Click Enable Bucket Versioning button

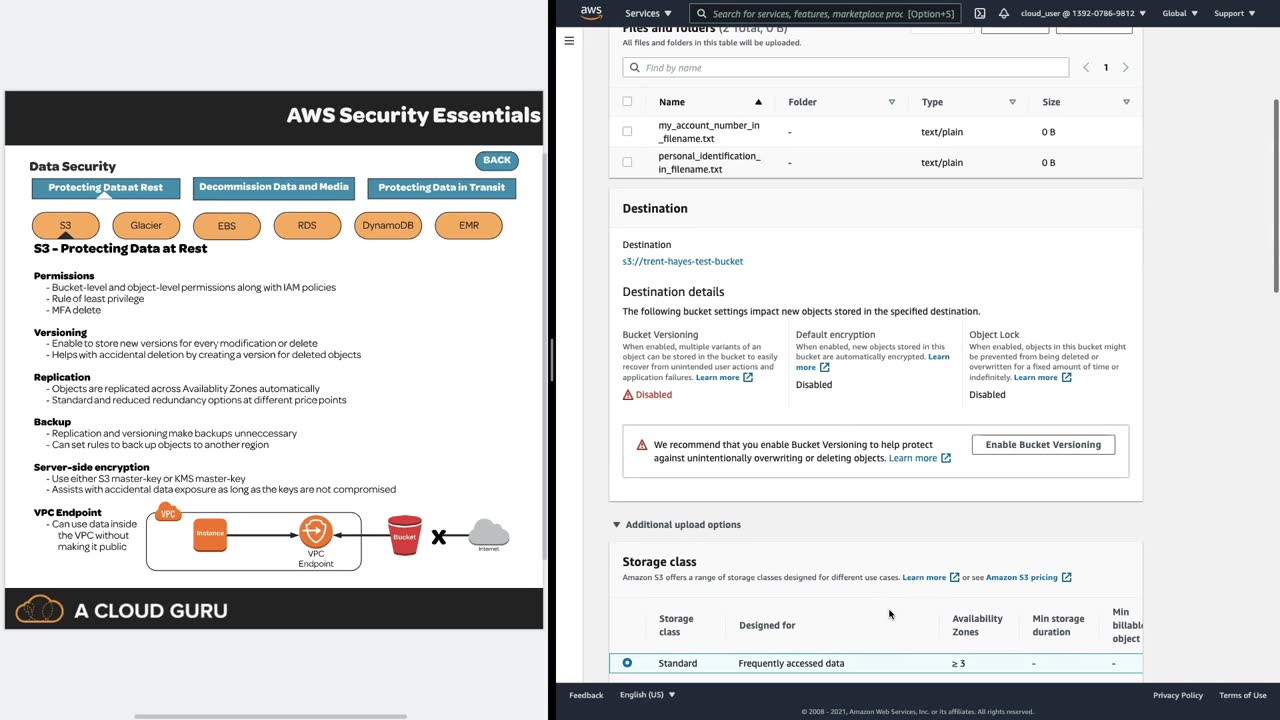(1043, 445)
